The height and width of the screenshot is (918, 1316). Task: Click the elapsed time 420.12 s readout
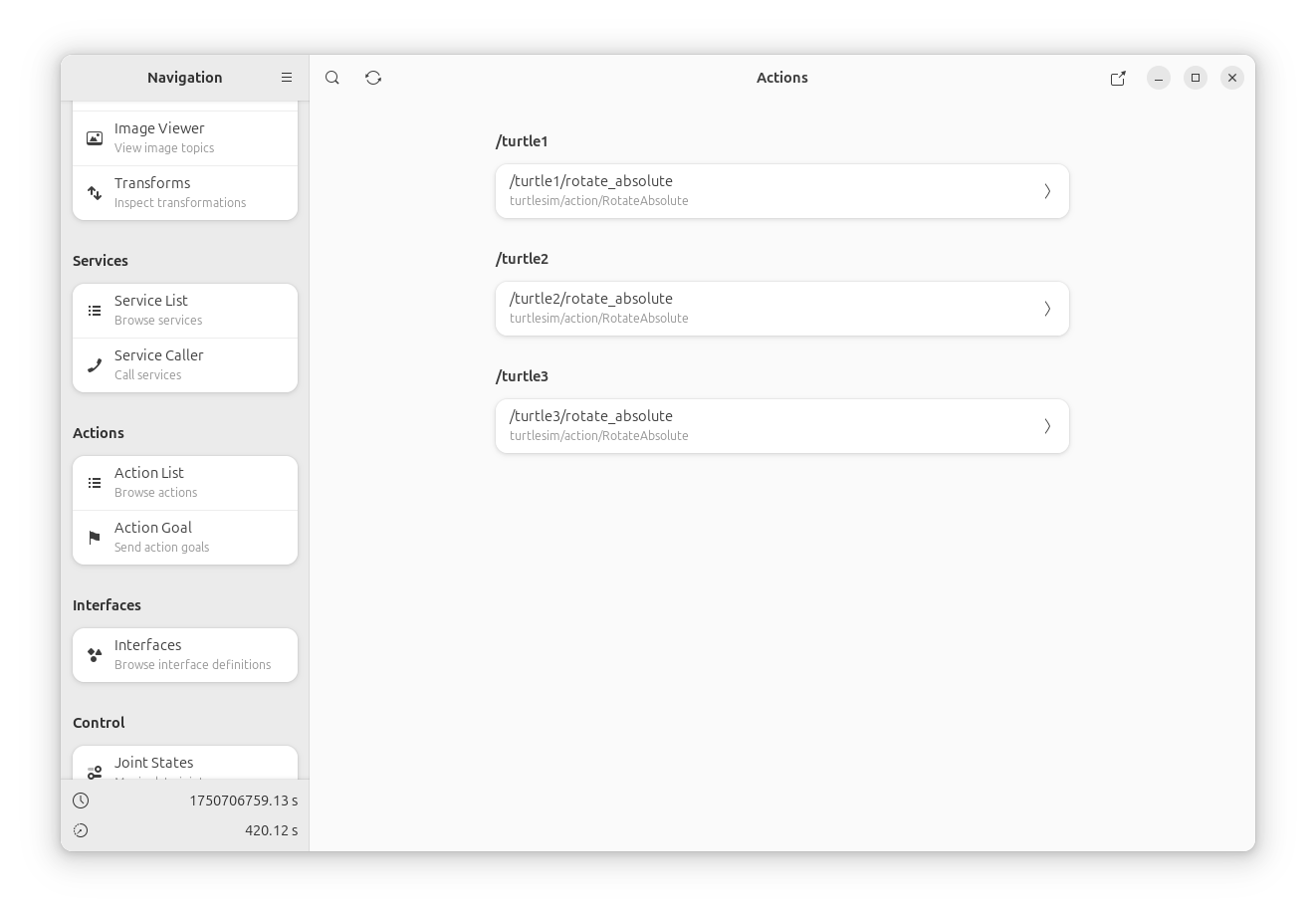(x=271, y=830)
